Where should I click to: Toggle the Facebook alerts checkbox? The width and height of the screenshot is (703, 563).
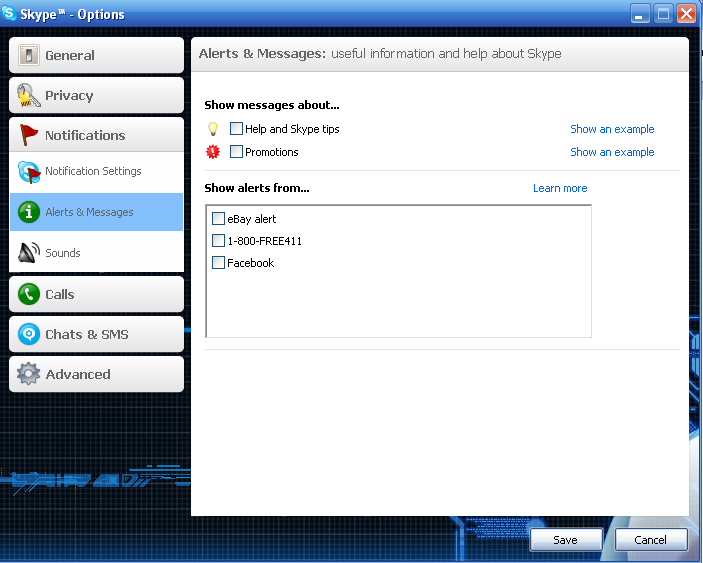pyautogui.click(x=218, y=262)
